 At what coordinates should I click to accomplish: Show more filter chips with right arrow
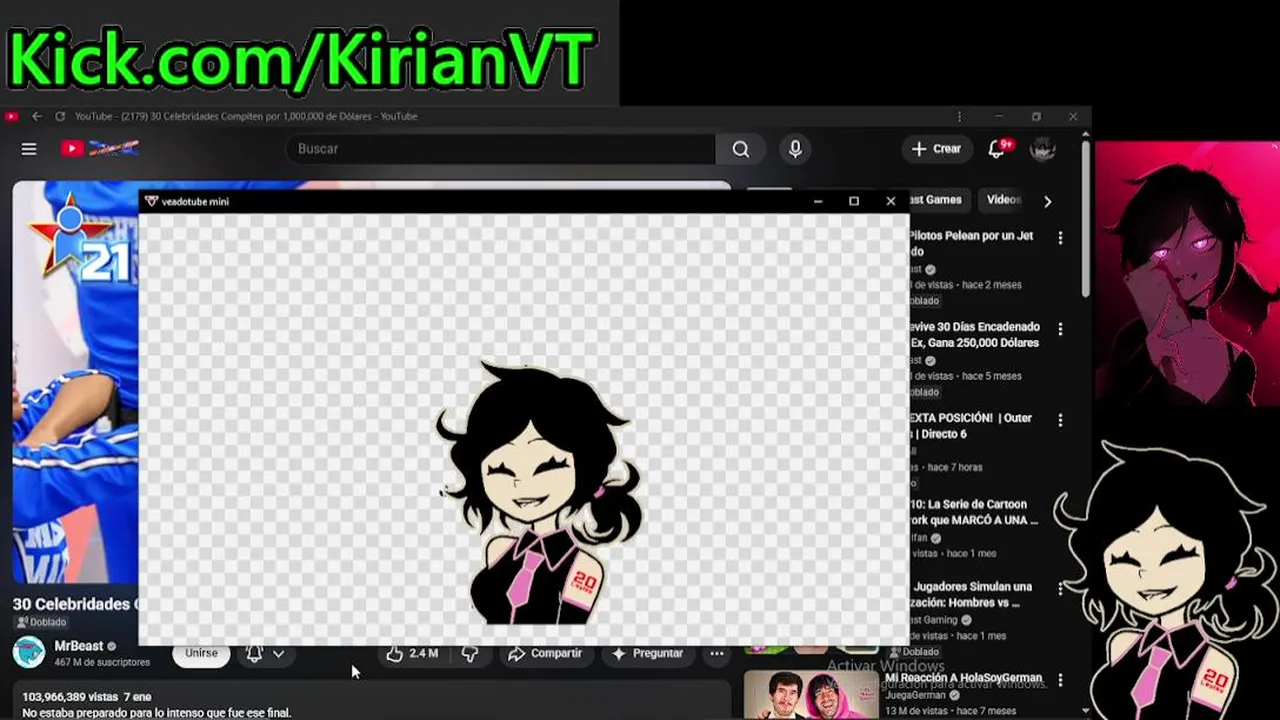pyautogui.click(x=1047, y=201)
